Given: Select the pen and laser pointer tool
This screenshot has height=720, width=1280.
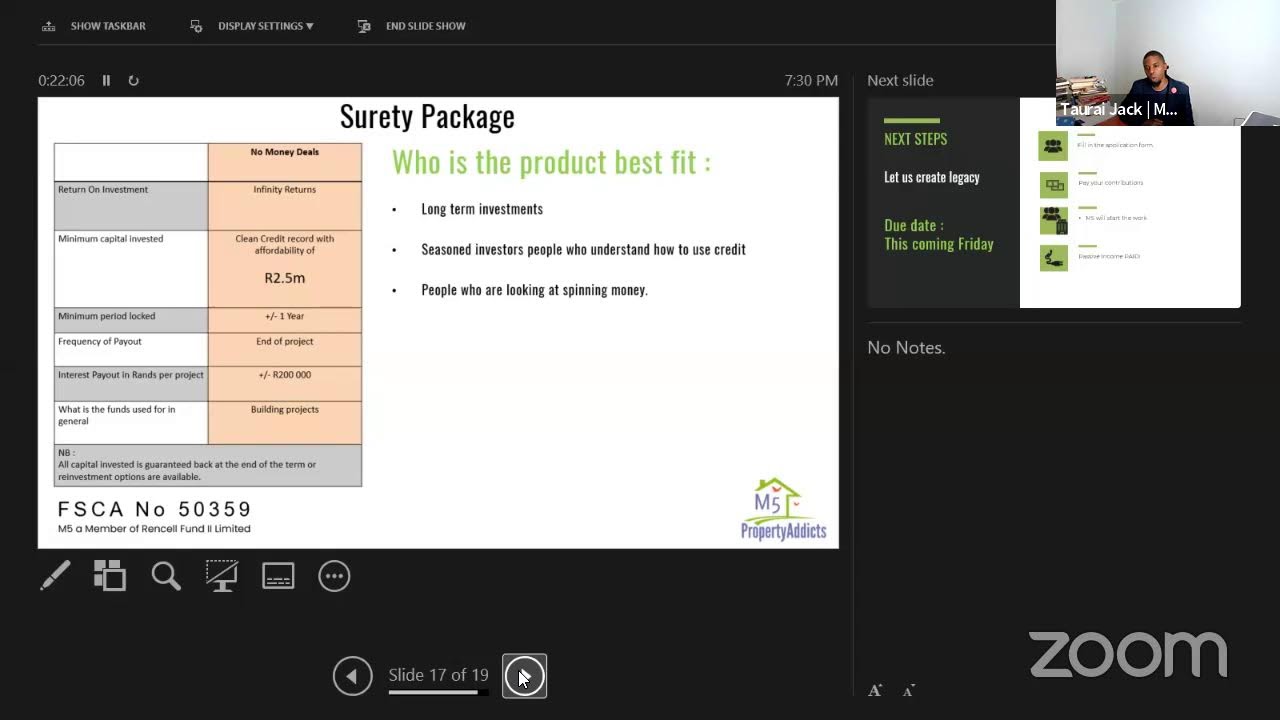Looking at the screenshot, I should [x=55, y=576].
